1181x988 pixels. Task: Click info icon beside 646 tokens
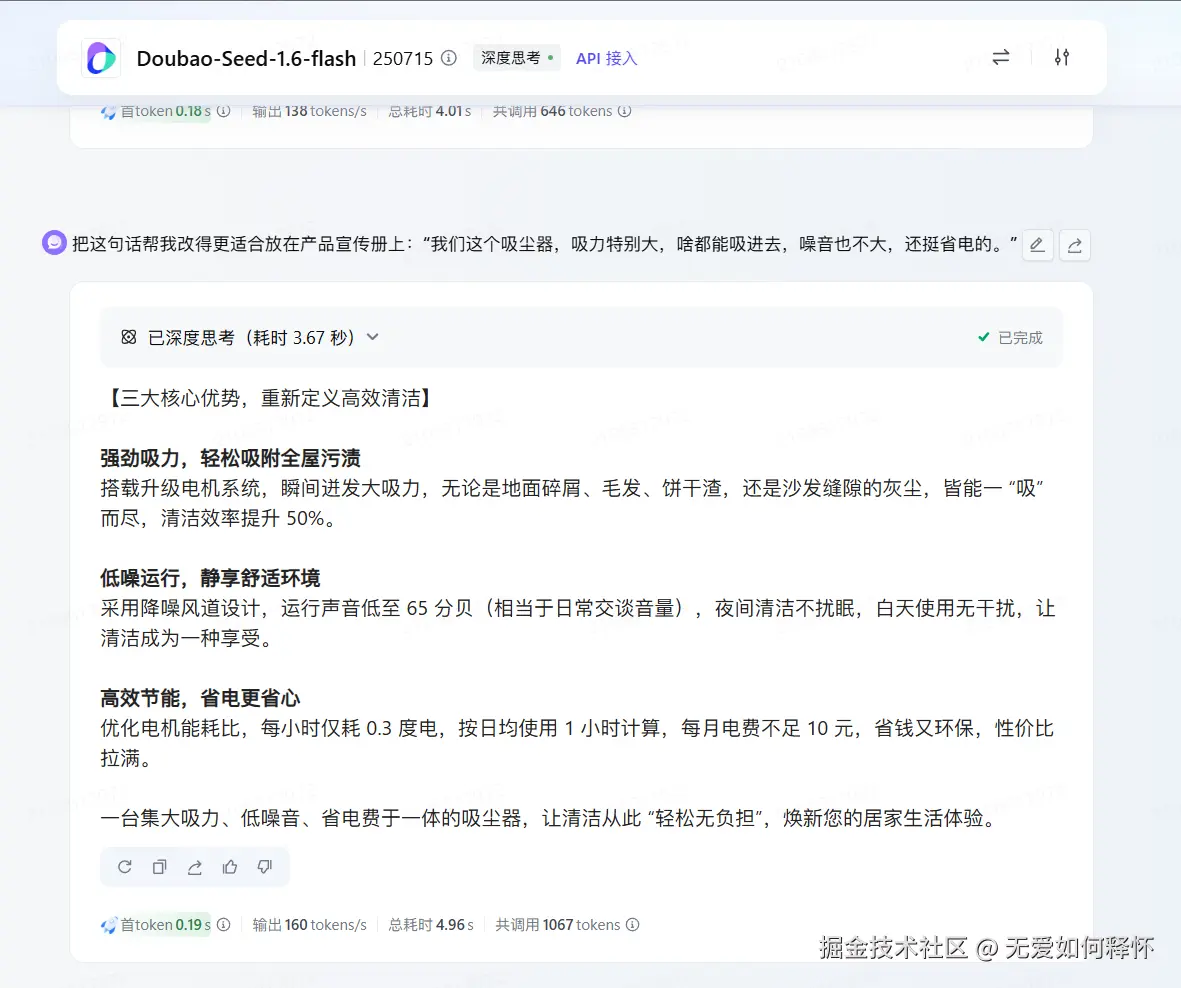[x=624, y=111]
